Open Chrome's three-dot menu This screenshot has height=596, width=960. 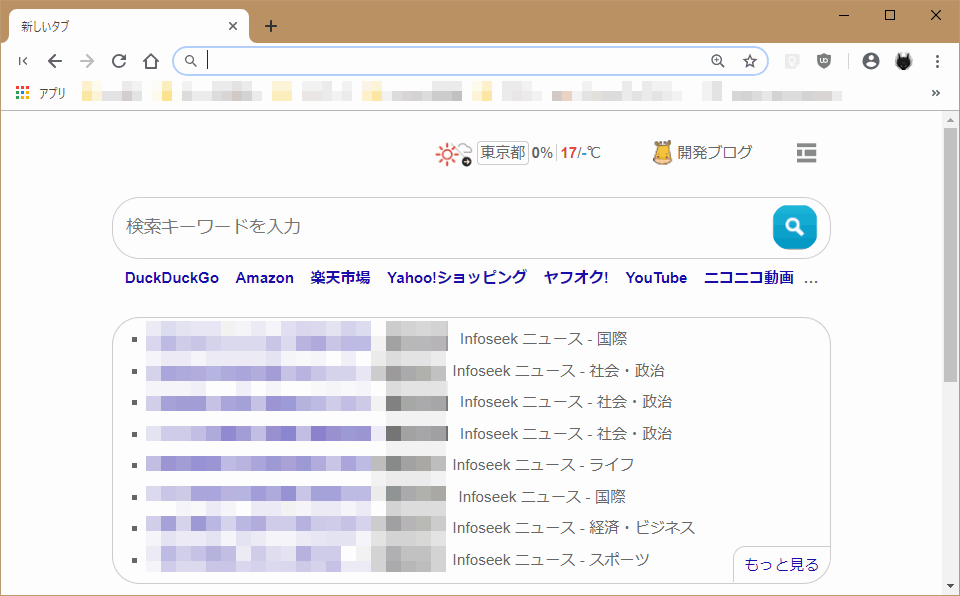937,61
